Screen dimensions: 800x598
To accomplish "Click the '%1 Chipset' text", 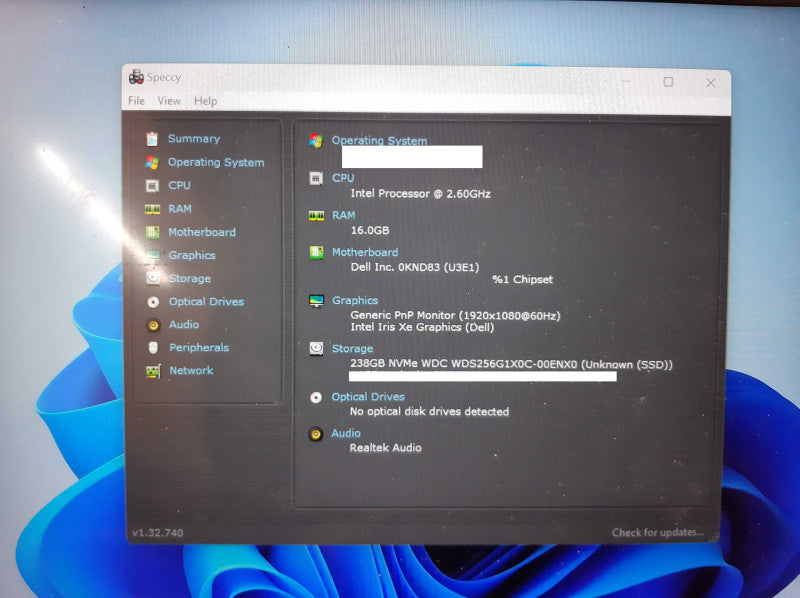I will [522, 279].
